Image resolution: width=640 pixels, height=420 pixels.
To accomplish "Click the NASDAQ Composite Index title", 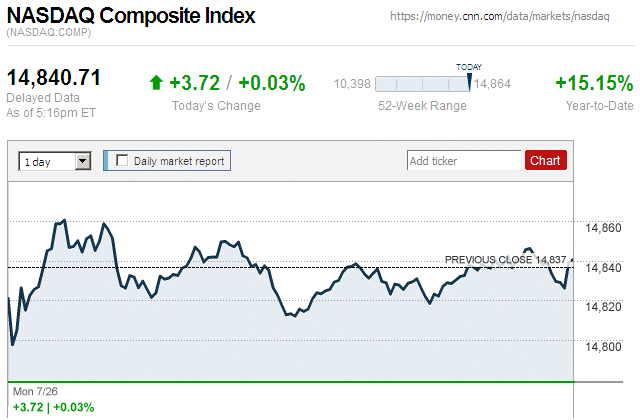I will (131, 16).
